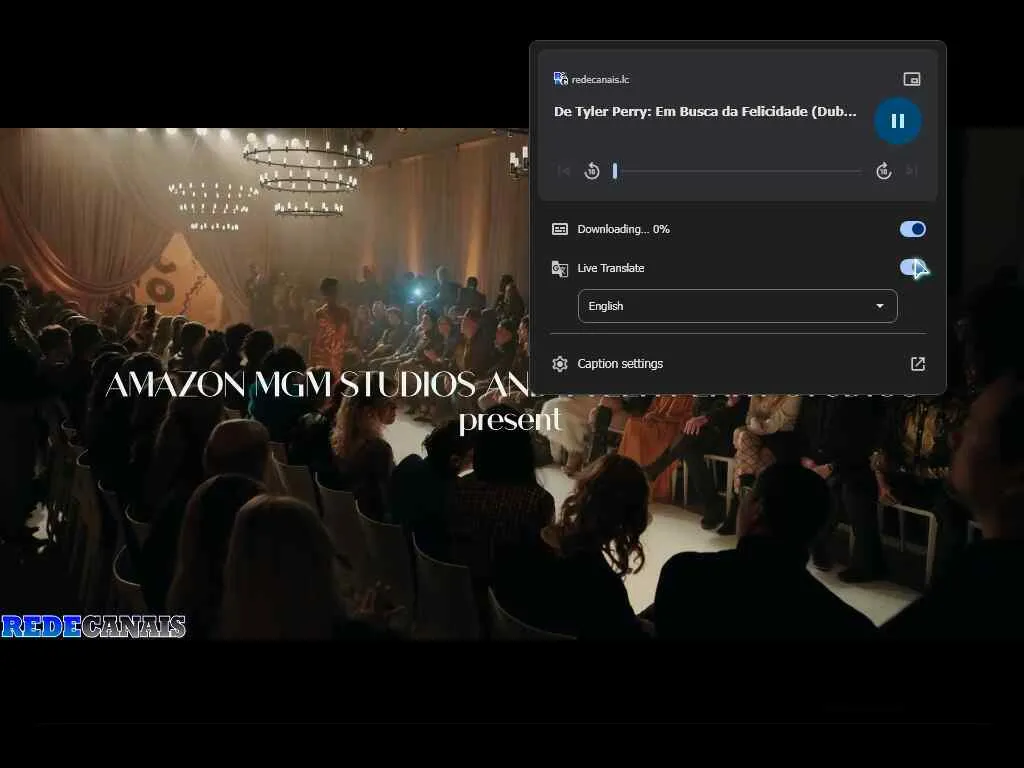Open Caption settings
Screen dimensions: 1024x768
coord(738,364)
